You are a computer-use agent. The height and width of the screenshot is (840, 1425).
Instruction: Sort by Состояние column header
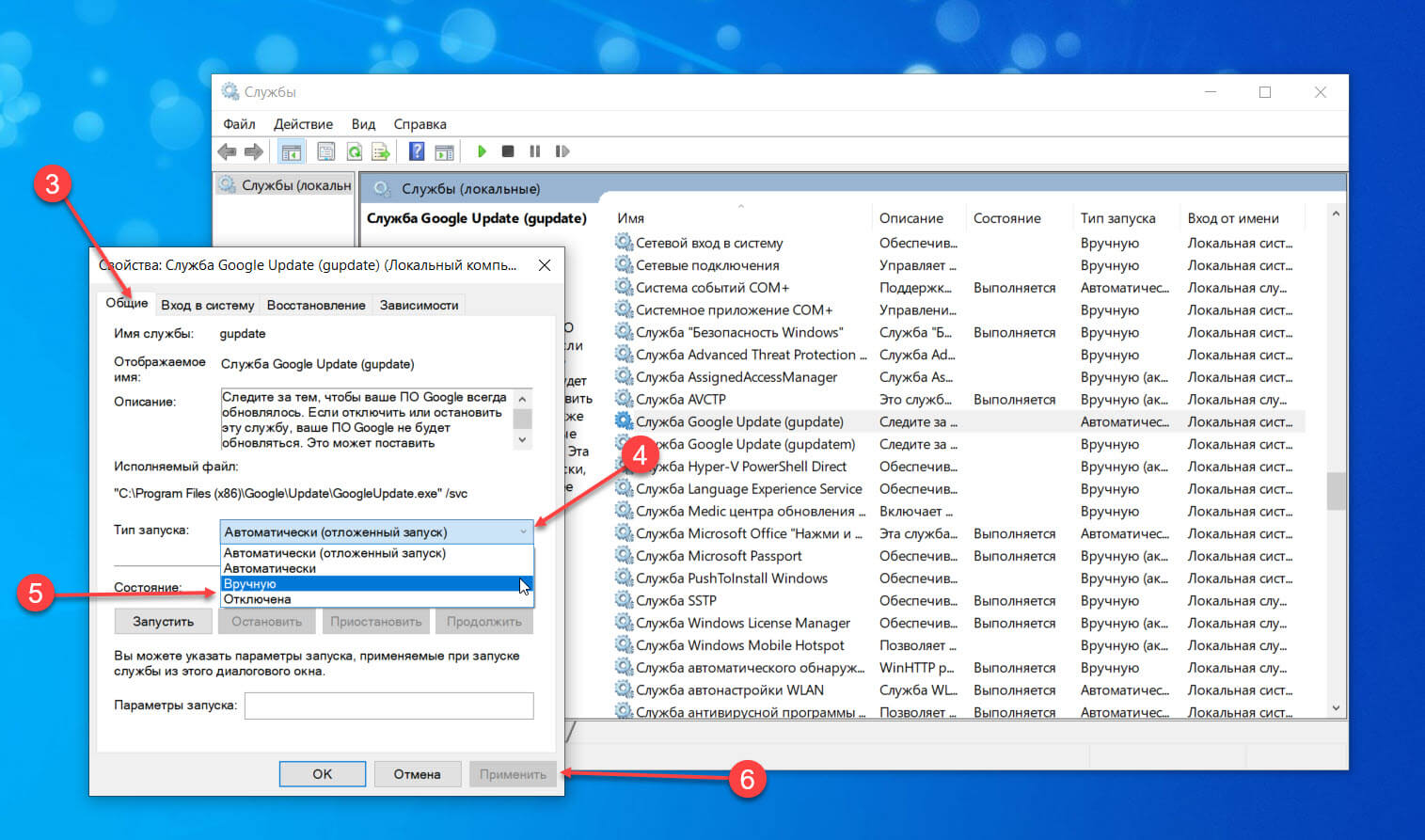(x=1020, y=218)
